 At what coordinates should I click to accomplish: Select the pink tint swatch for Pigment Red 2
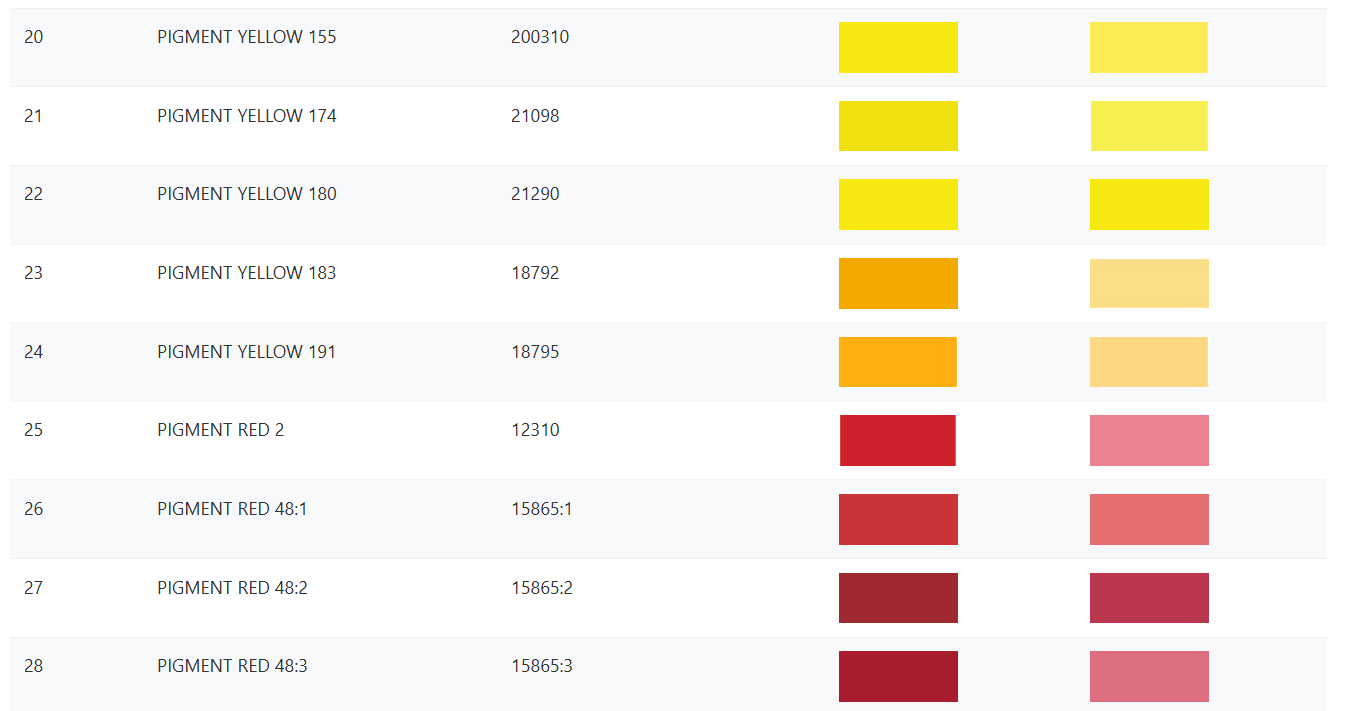[x=1149, y=440]
